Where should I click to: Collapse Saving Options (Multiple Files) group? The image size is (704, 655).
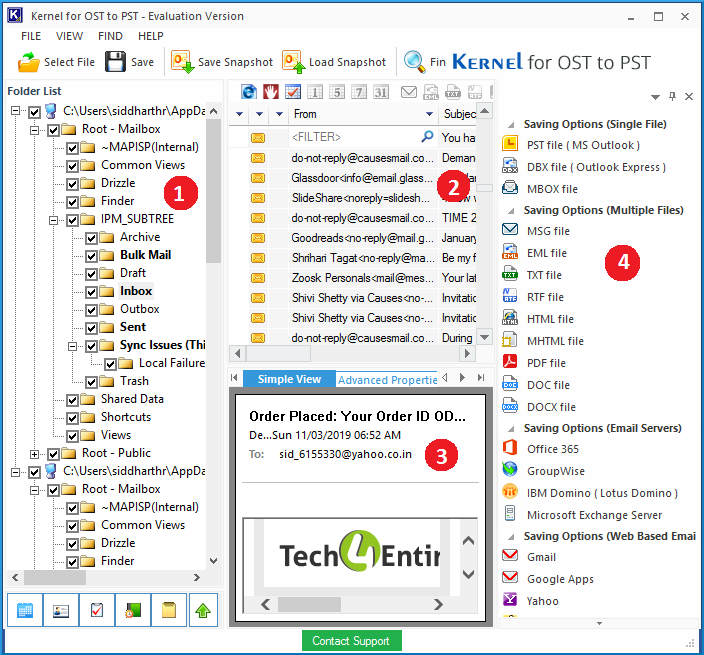coord(511,211)
